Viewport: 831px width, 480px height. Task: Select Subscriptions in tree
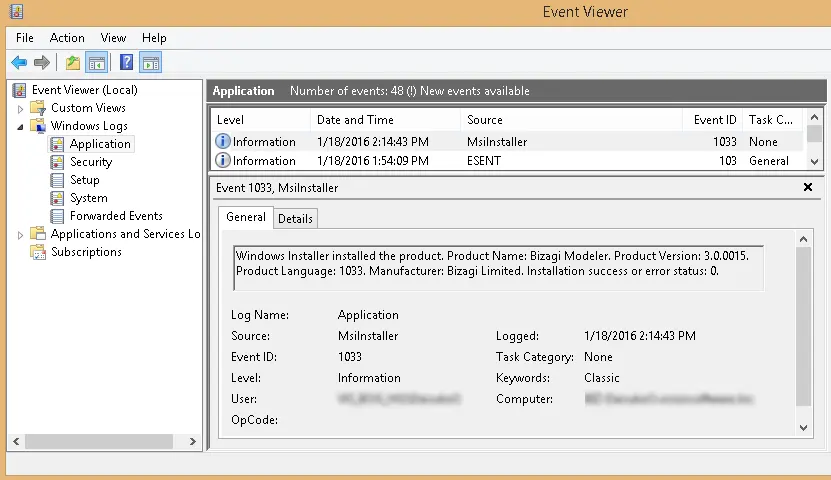pos(86,252)
